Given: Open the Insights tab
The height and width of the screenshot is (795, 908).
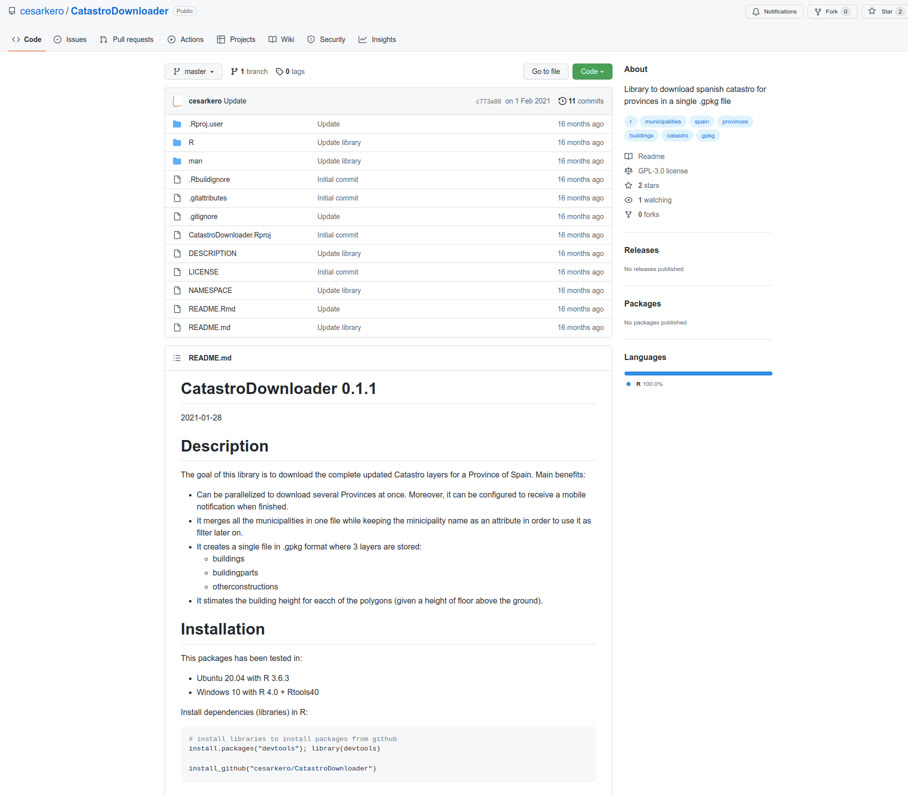Looking at the screenshot, I should 377,39.
